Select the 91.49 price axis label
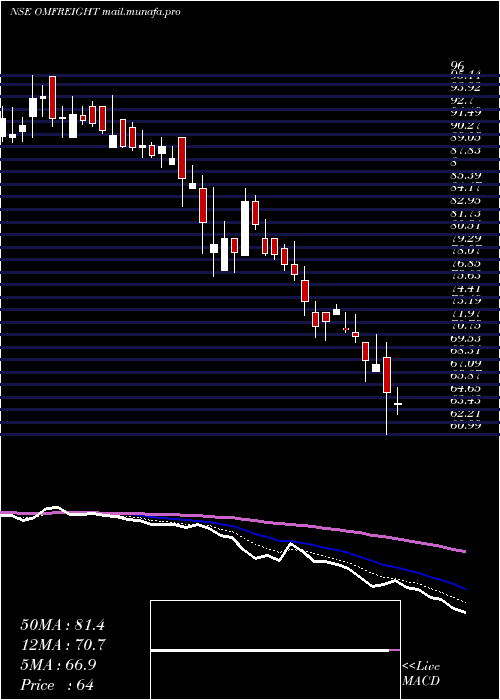Screen dimensions: 500x700 click(x=466, y=113)
